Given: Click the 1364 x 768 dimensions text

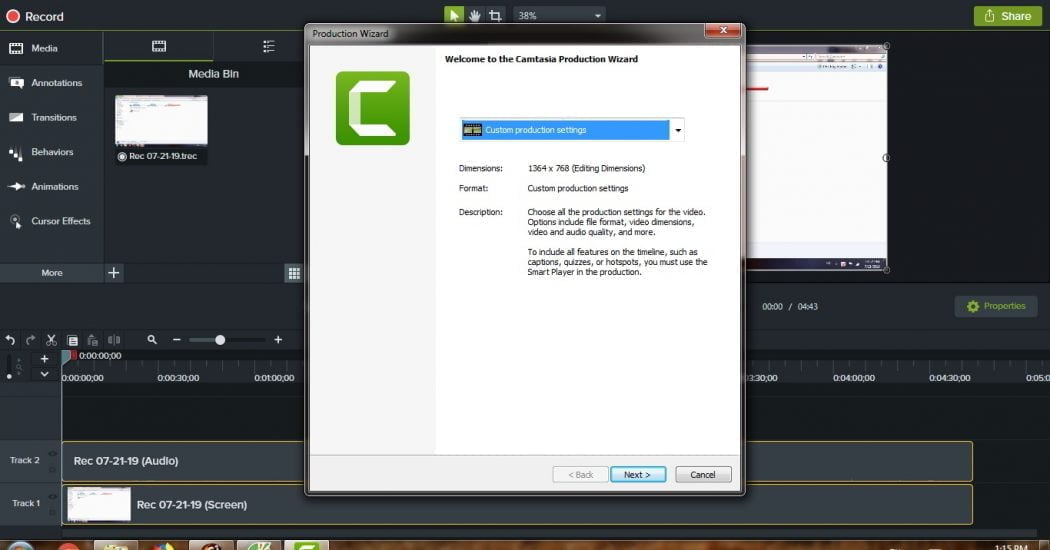Looking at the screenshot, I should tap(586, 168).
